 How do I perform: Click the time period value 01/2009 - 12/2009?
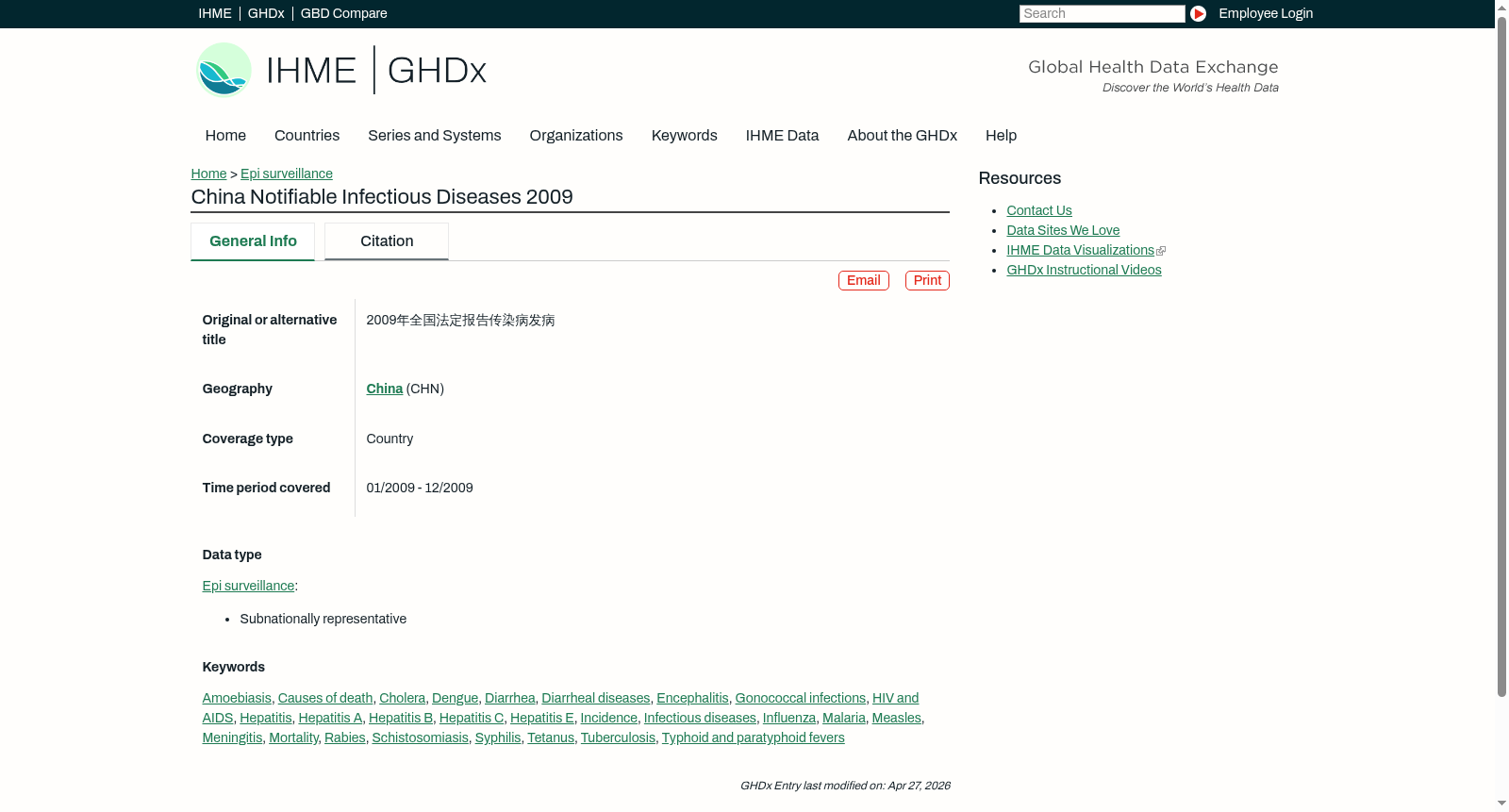(x=420, y=488)
